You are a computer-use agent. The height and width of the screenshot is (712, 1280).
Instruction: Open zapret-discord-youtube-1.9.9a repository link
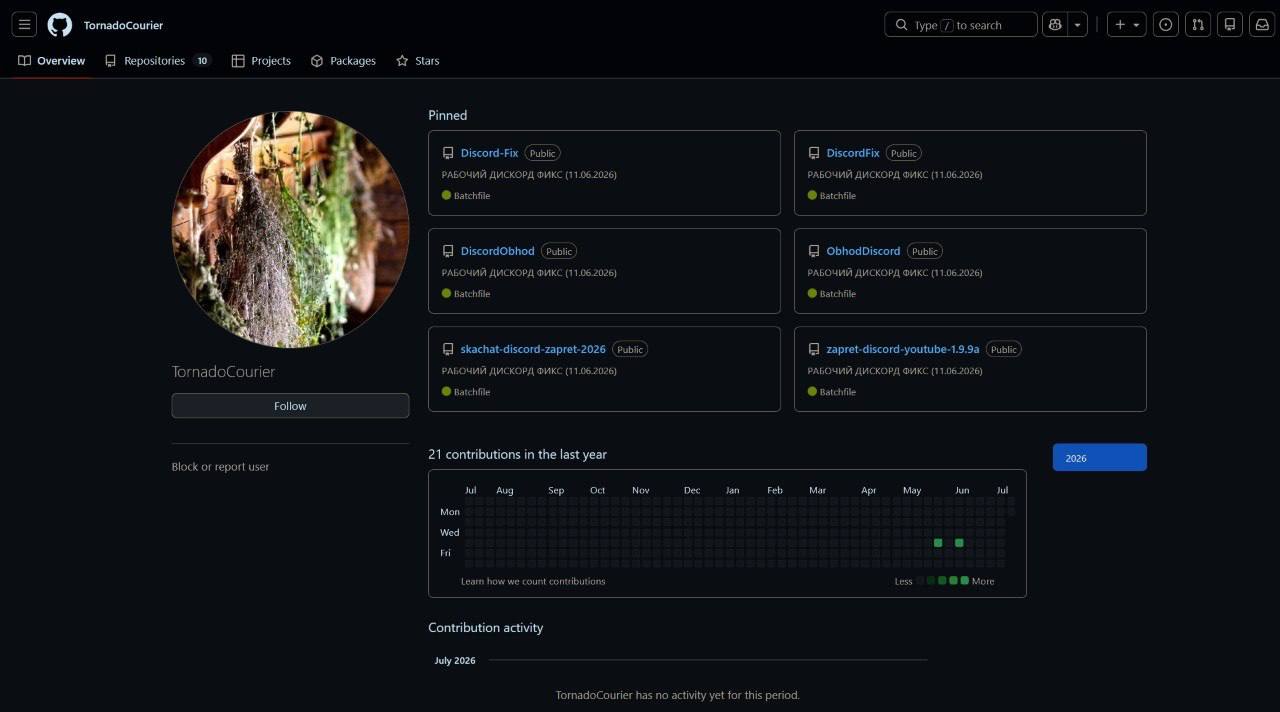[903, 349]
